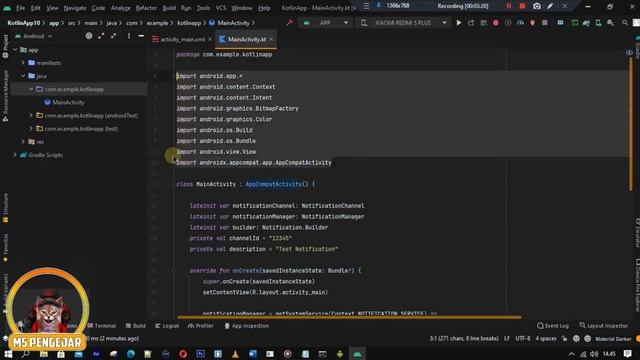Click the Device Manager icon in toolbar
This screenshot has width=640, height=360.
[598, 23]
